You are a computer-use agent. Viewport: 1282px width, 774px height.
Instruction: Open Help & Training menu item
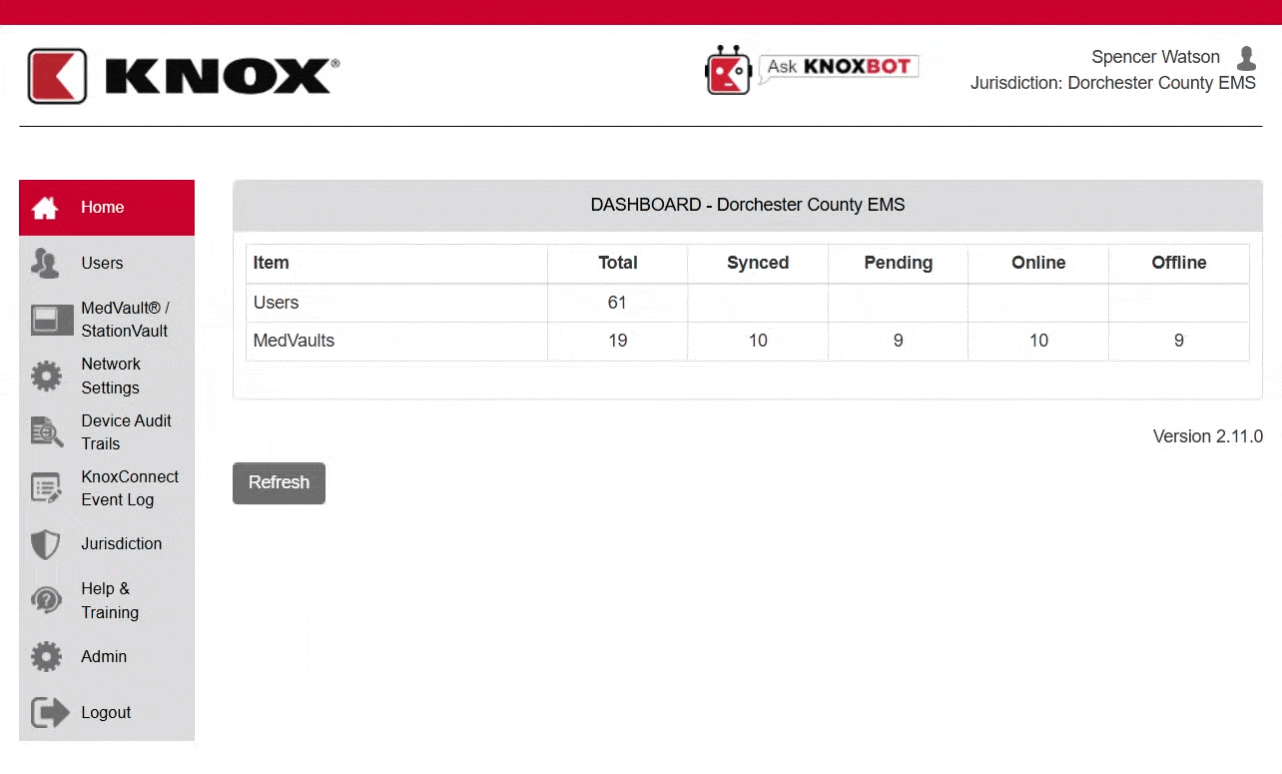(x=107, y=600)
